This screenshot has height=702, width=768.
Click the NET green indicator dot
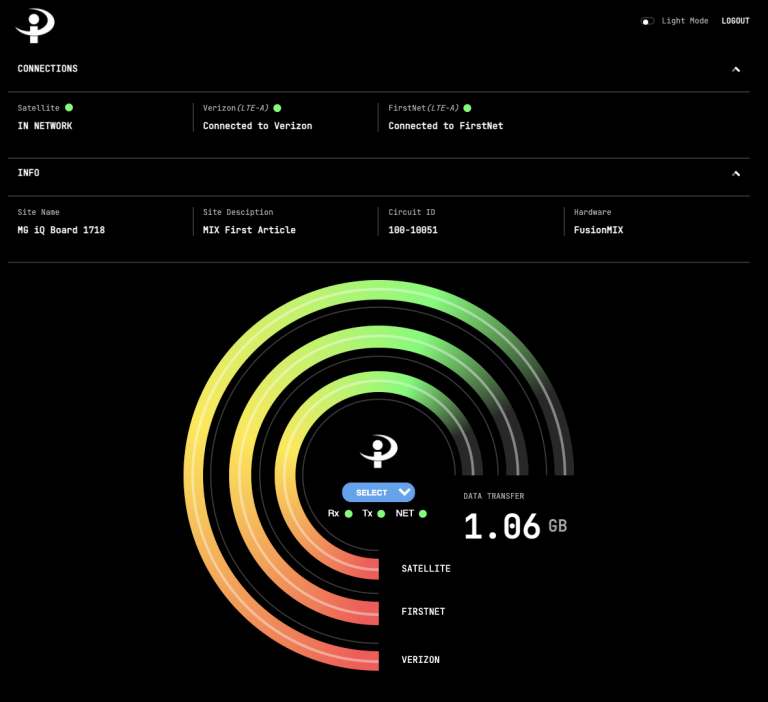point(423,513)
